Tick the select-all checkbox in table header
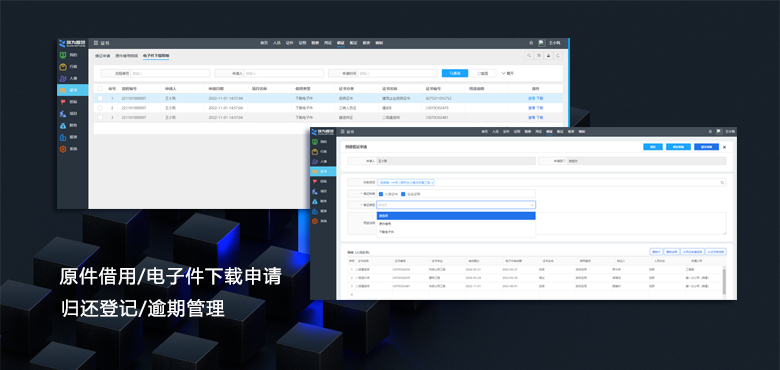780x370 pixels. pyautogui.click(x=100, y=89)
